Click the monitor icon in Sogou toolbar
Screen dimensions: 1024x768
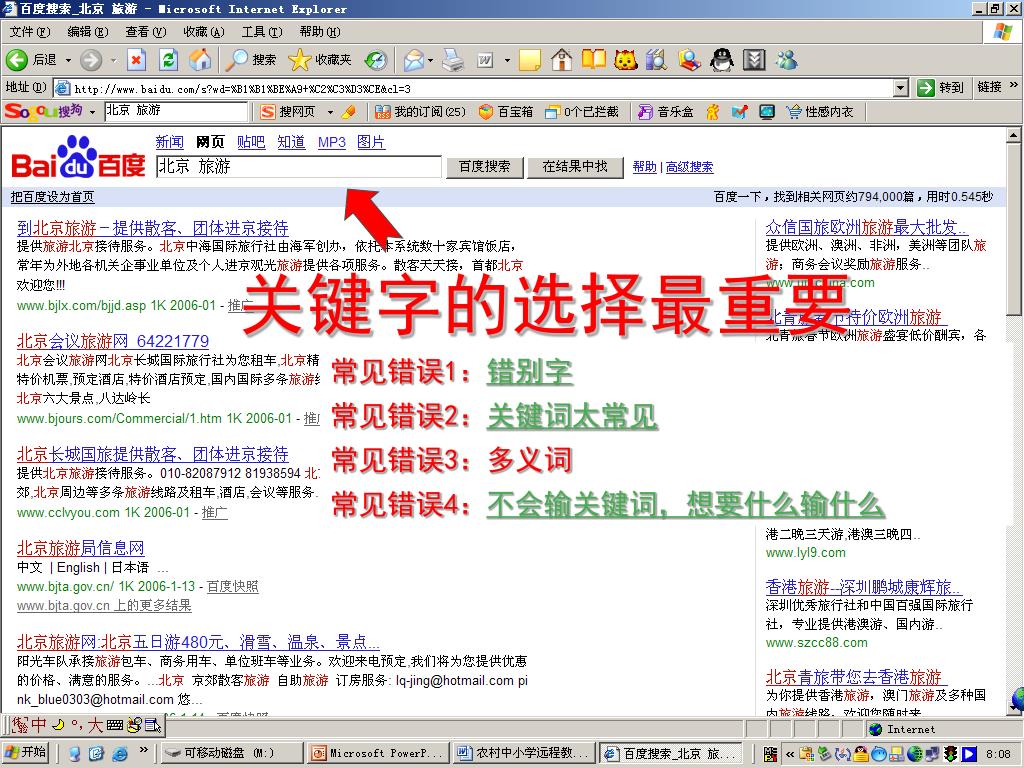point(767,112)
